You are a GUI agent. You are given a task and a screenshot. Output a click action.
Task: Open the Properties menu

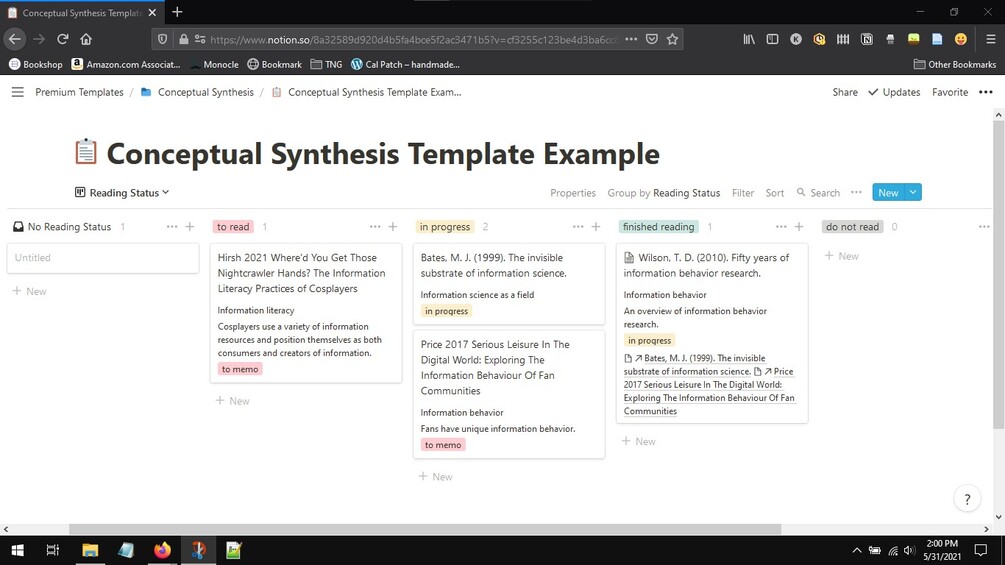click(x=573, y=193)
